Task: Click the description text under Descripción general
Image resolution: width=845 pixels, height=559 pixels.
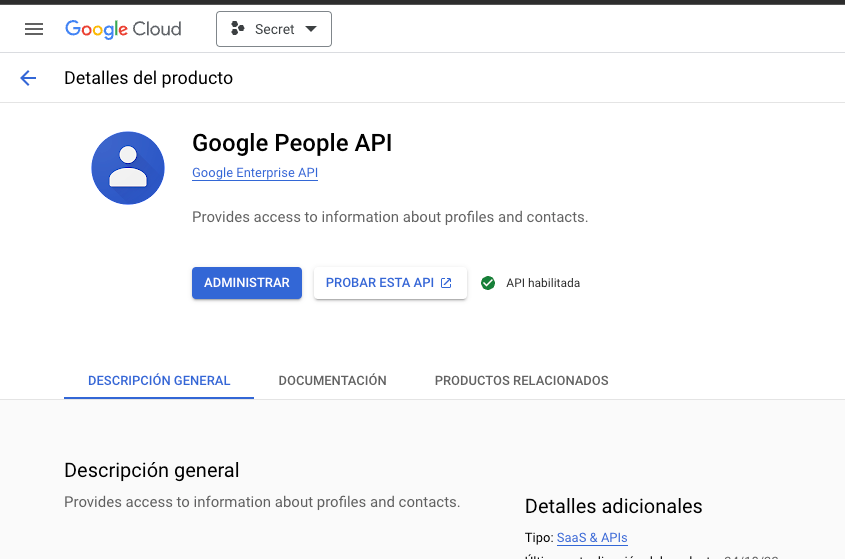Action: (262, 502)
